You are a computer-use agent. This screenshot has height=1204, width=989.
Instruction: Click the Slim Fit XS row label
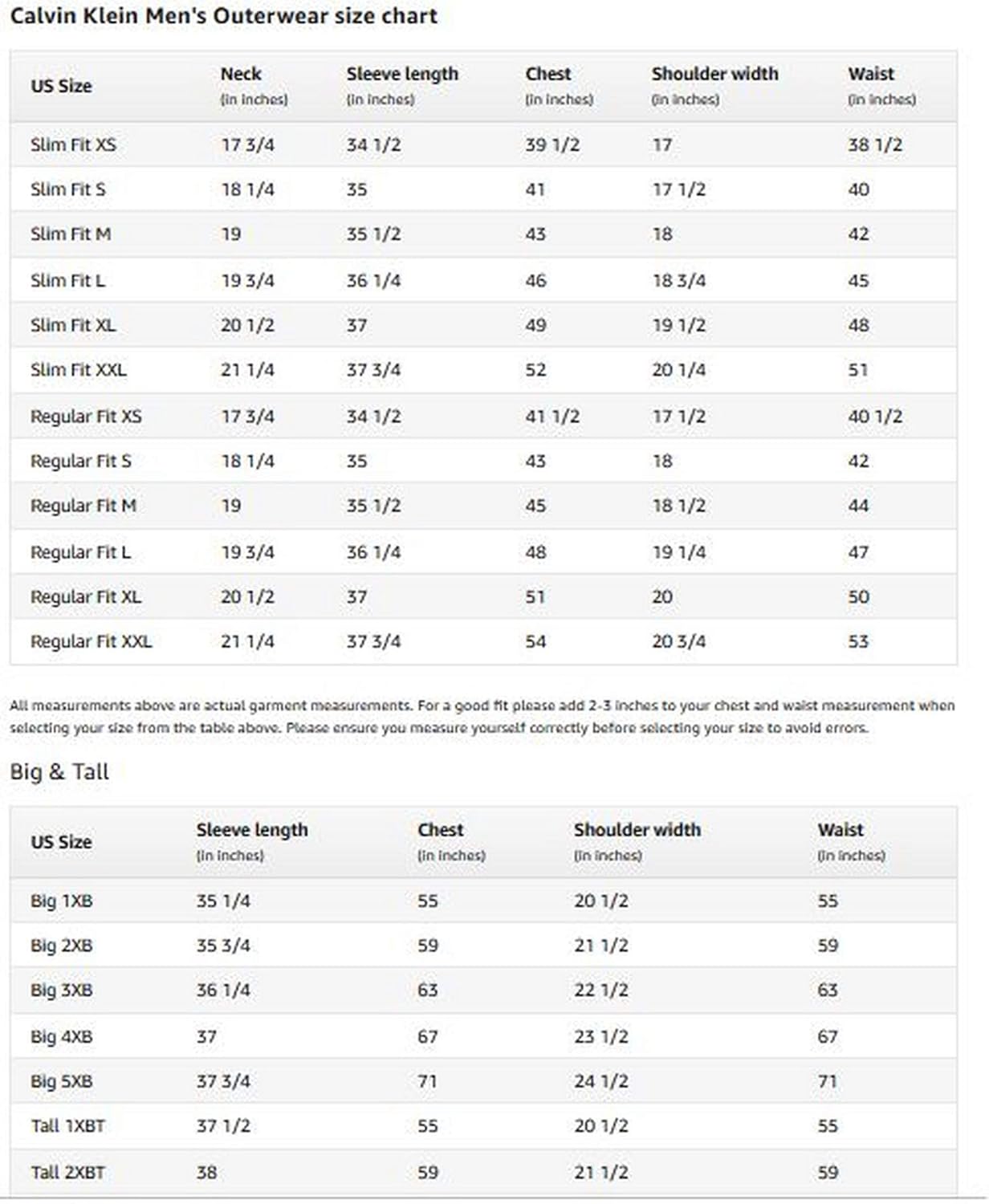(73, 145)
